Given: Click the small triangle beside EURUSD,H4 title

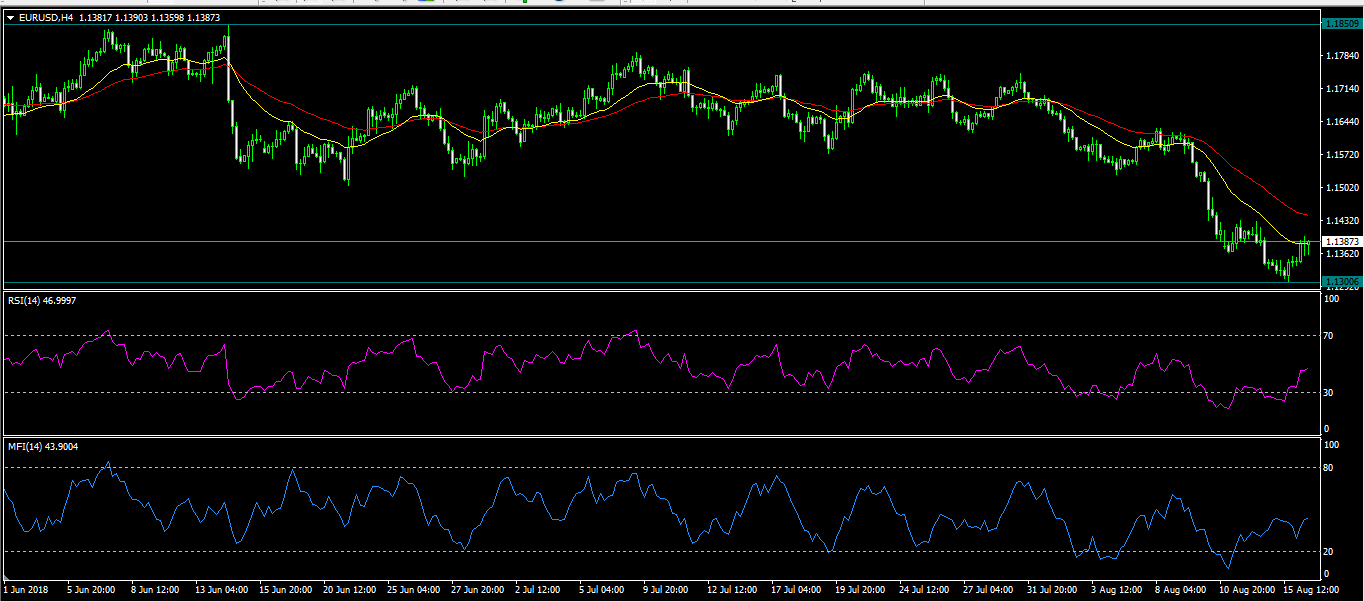Looking at the screenshot, I should point(10,17).
